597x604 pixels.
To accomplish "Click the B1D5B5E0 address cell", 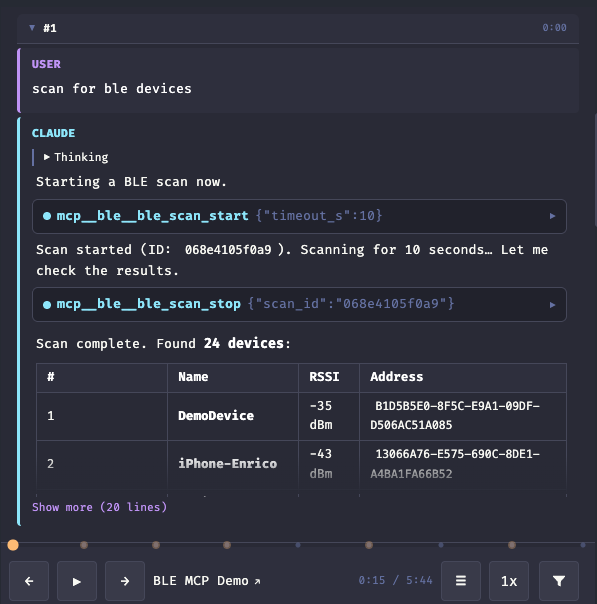I will click(x=463, y=416).
